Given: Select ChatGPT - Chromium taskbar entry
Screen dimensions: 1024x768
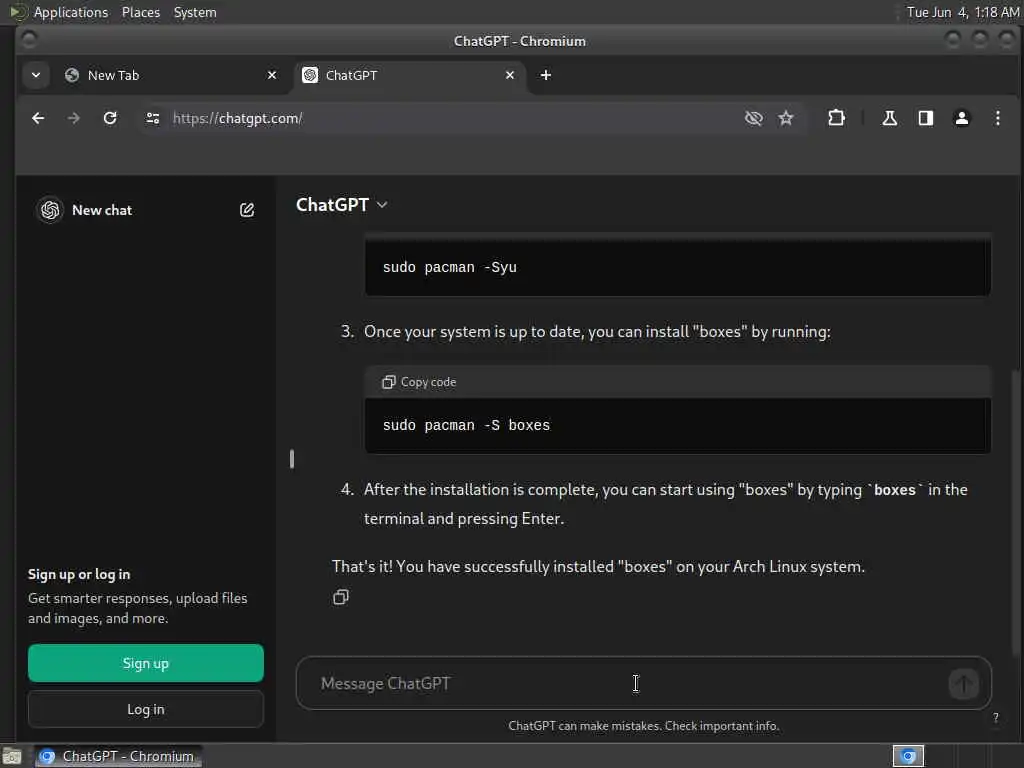Looking at the screenshot, I should (x=118, y=756).
